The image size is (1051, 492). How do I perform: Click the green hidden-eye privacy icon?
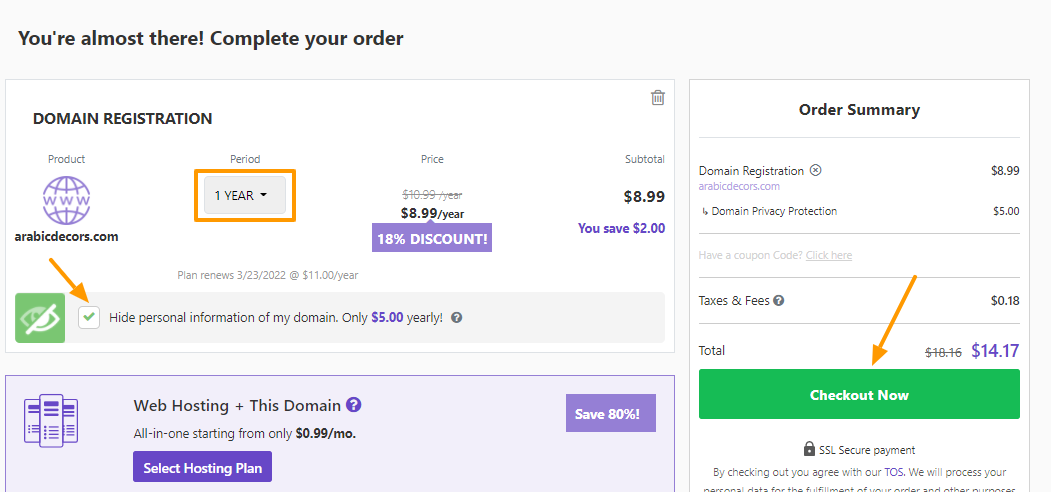40,318
